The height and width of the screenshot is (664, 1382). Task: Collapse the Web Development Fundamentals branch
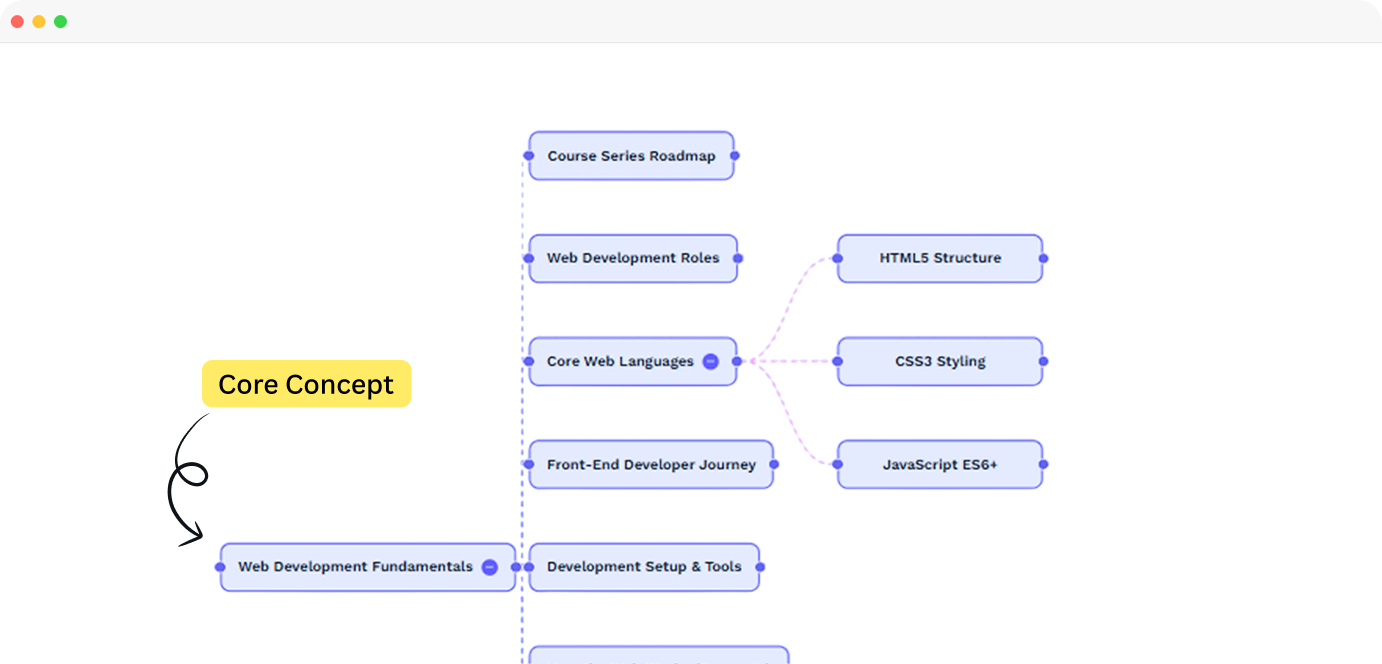[x=489, y=567]
